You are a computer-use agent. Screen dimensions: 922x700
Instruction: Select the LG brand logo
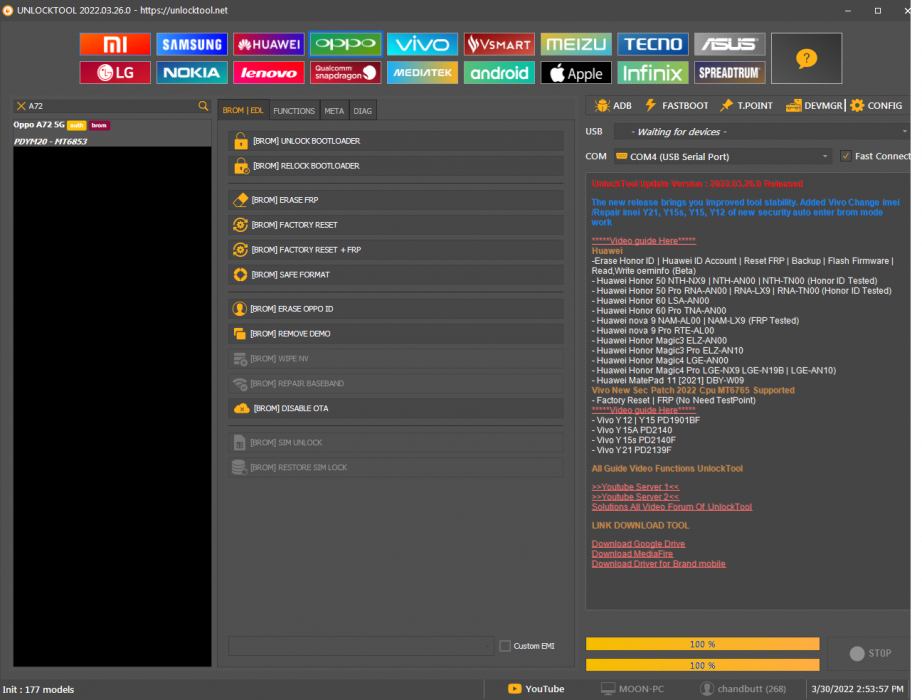[115, 72]
